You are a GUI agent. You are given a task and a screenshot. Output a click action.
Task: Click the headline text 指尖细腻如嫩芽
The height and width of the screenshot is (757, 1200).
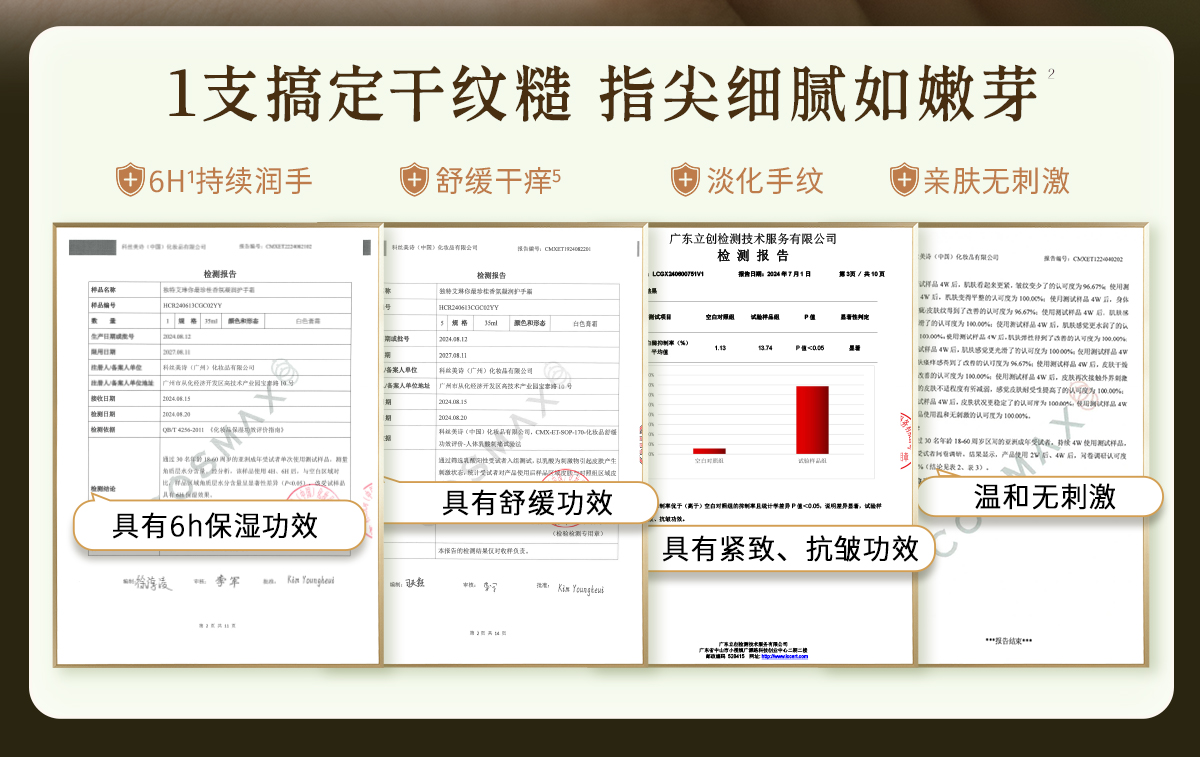click(x=817, y=94)
